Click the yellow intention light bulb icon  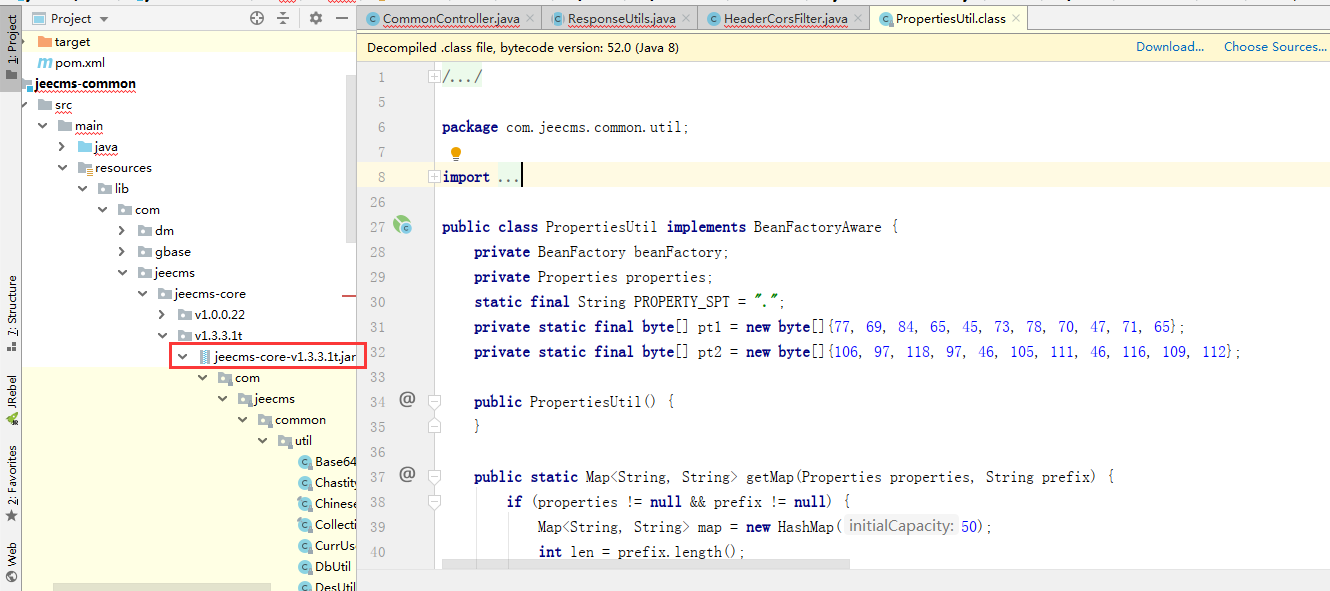coord(456,153)
